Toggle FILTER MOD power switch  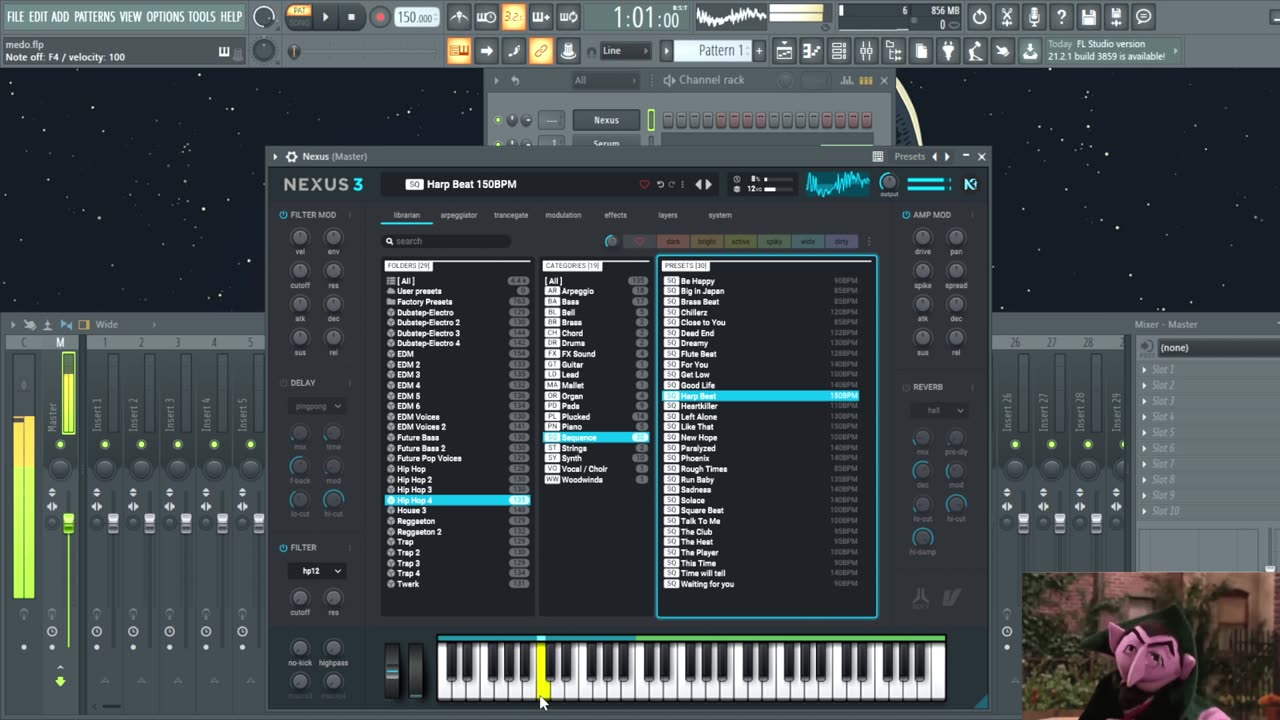[x=283, y=215]
